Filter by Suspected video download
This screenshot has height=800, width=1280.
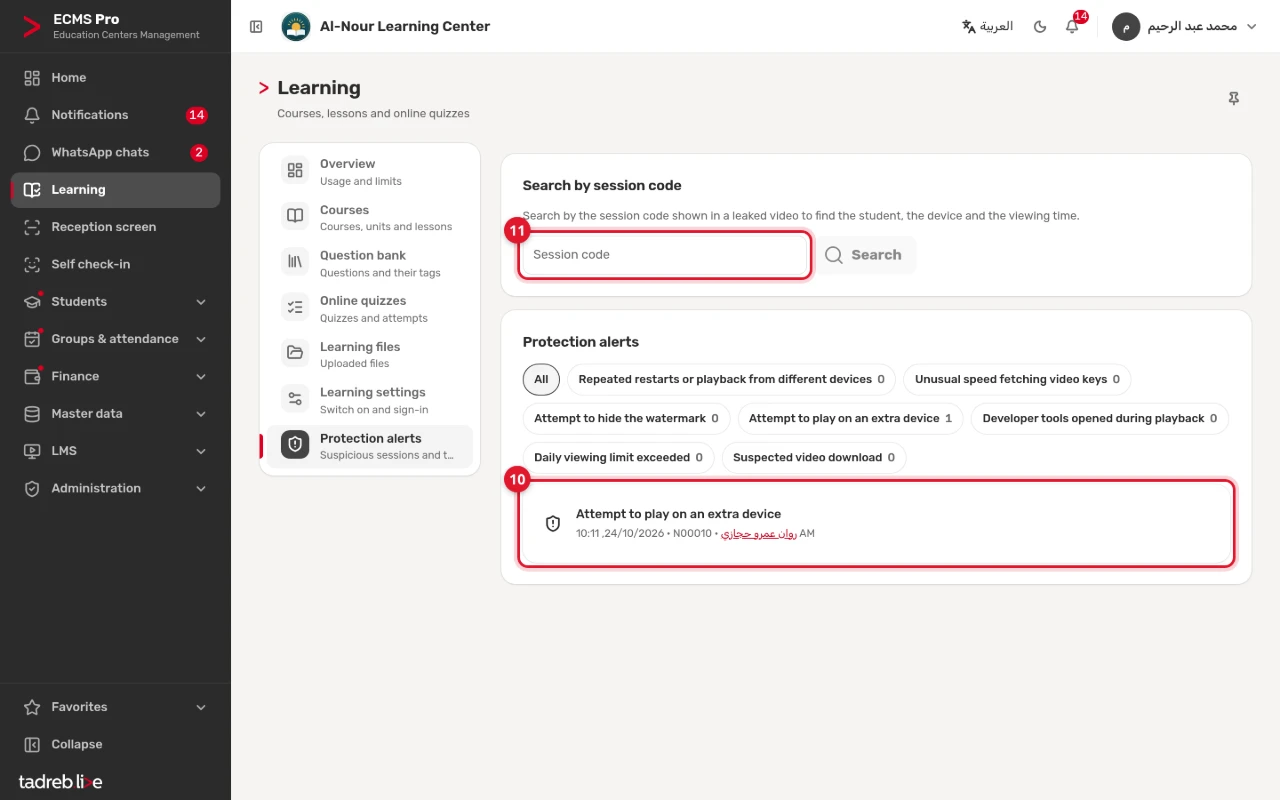(814, 458)
